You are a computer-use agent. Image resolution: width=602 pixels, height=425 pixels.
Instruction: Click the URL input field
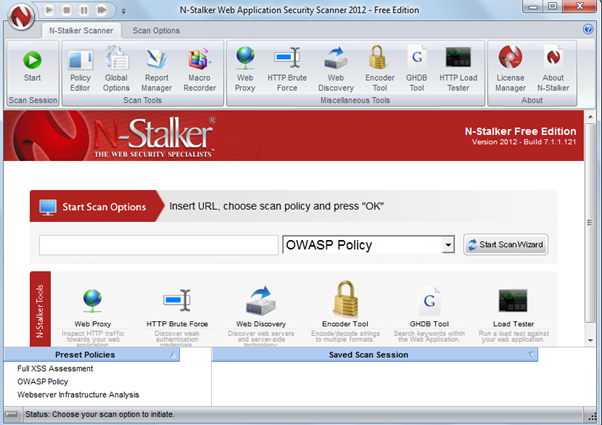(158, 245)
